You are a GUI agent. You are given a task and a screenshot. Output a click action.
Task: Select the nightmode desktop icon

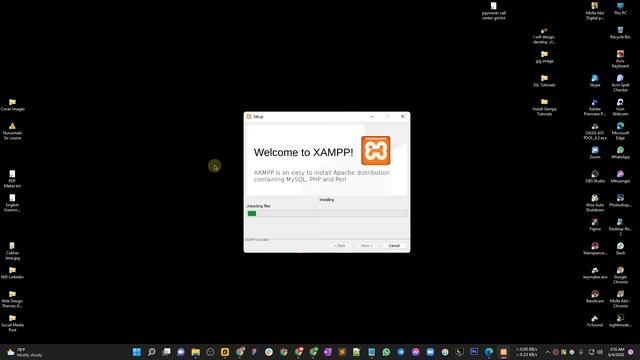pos(620,320)
